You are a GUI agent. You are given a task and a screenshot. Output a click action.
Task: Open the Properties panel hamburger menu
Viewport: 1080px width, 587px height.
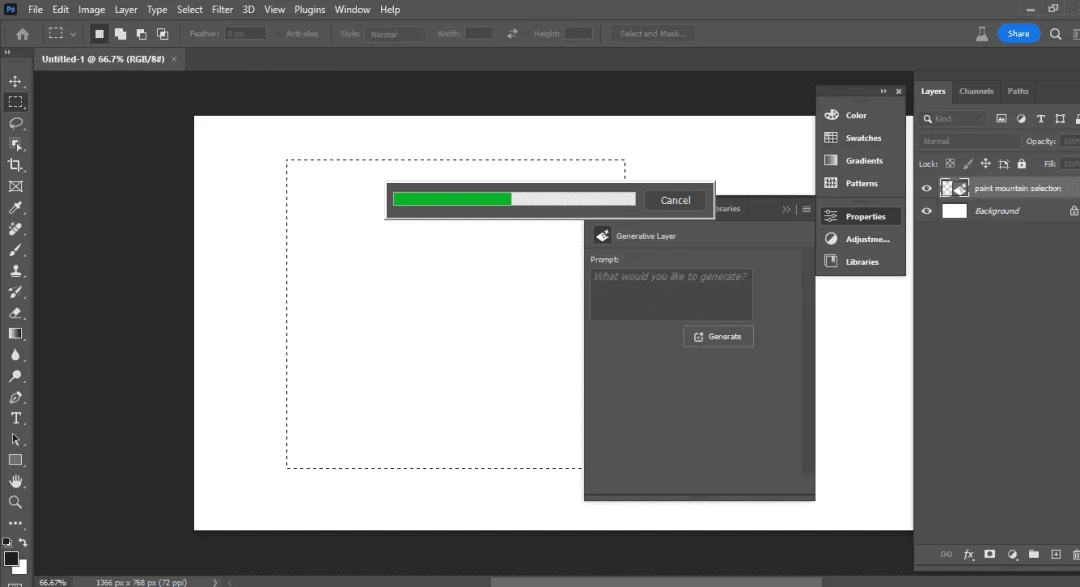(x=807, y=209)
